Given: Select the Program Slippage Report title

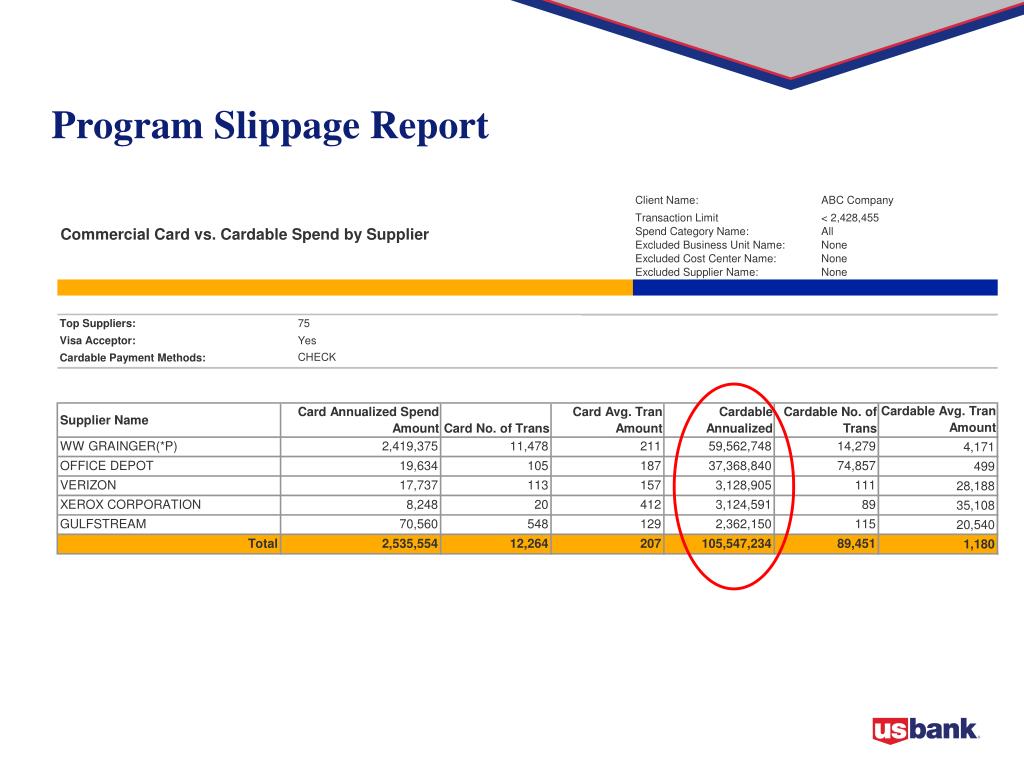Looking at the screenshot, I should [x=270, y=125].
